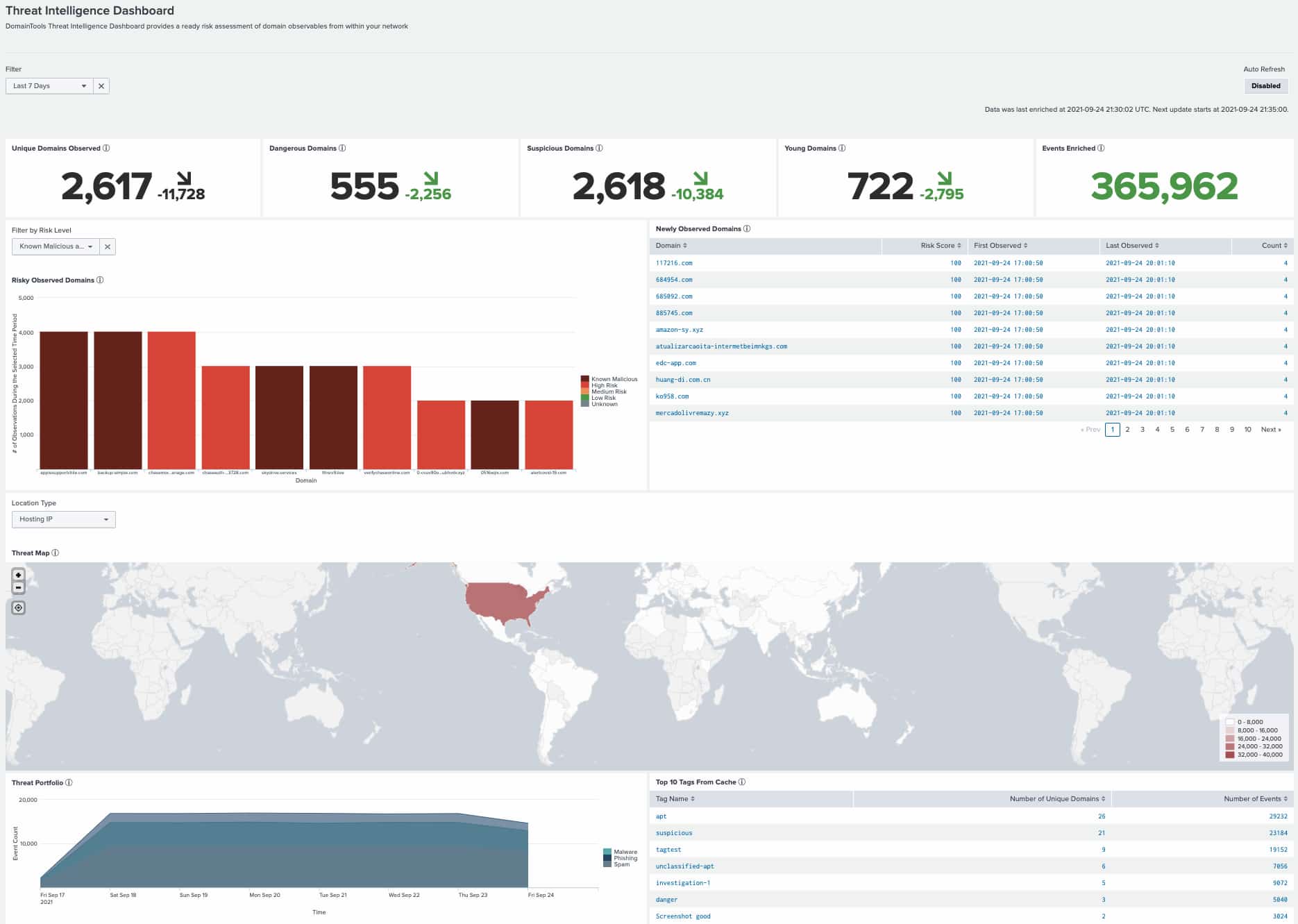Image resolution: width=1298 pixels, height=924 pixels.
Task: Open info icon beside Suspicious Domains
Action: (x=600, y=148)
